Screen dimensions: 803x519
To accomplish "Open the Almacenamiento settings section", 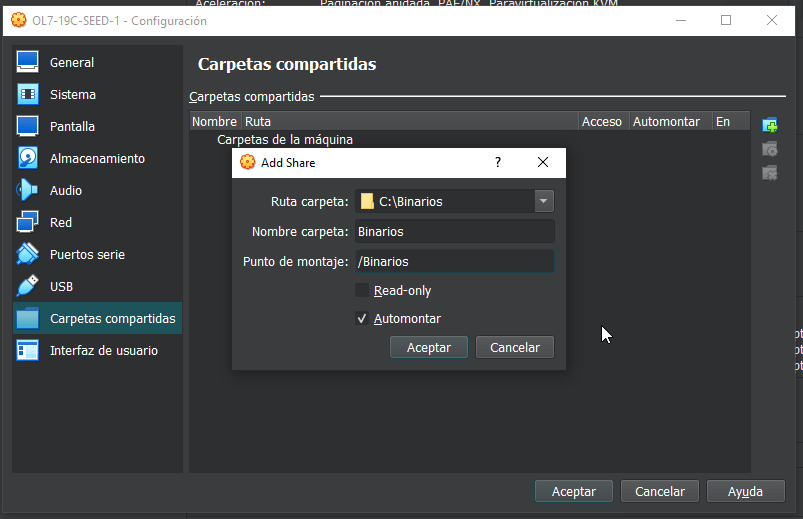I will pyautogui.click(x=97, y=158).
